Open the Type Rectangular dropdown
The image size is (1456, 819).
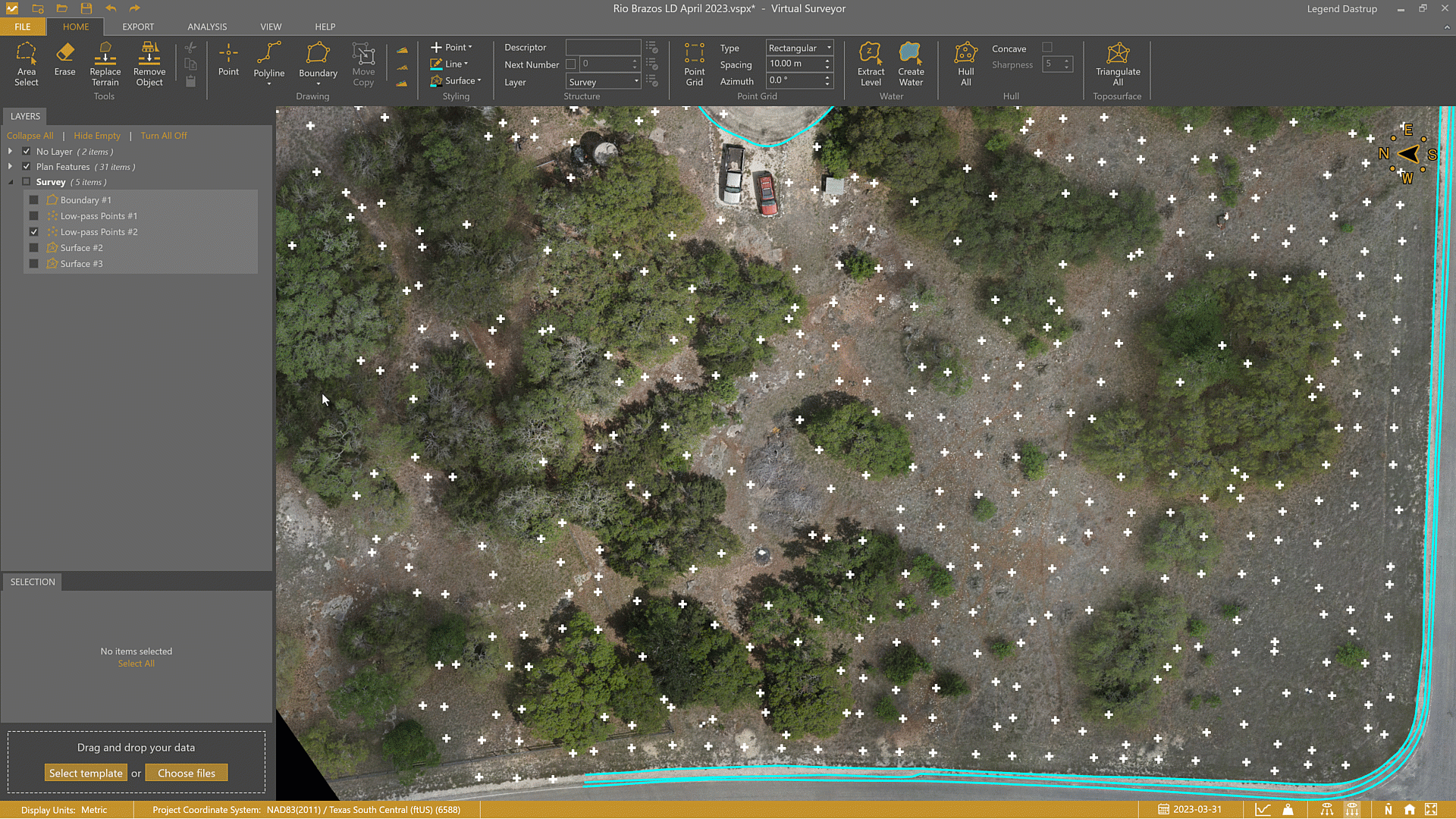799,48
